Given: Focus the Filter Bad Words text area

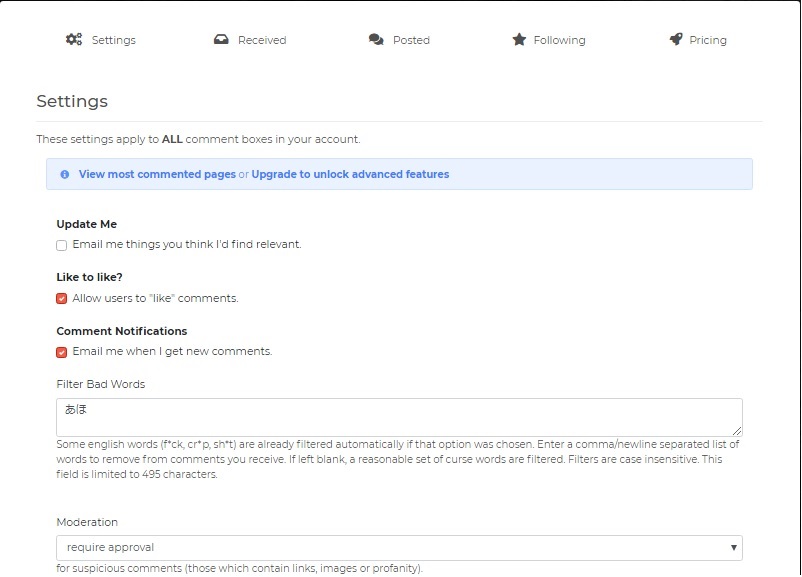Looking at the screenshot, I should (x=398, y=417).
